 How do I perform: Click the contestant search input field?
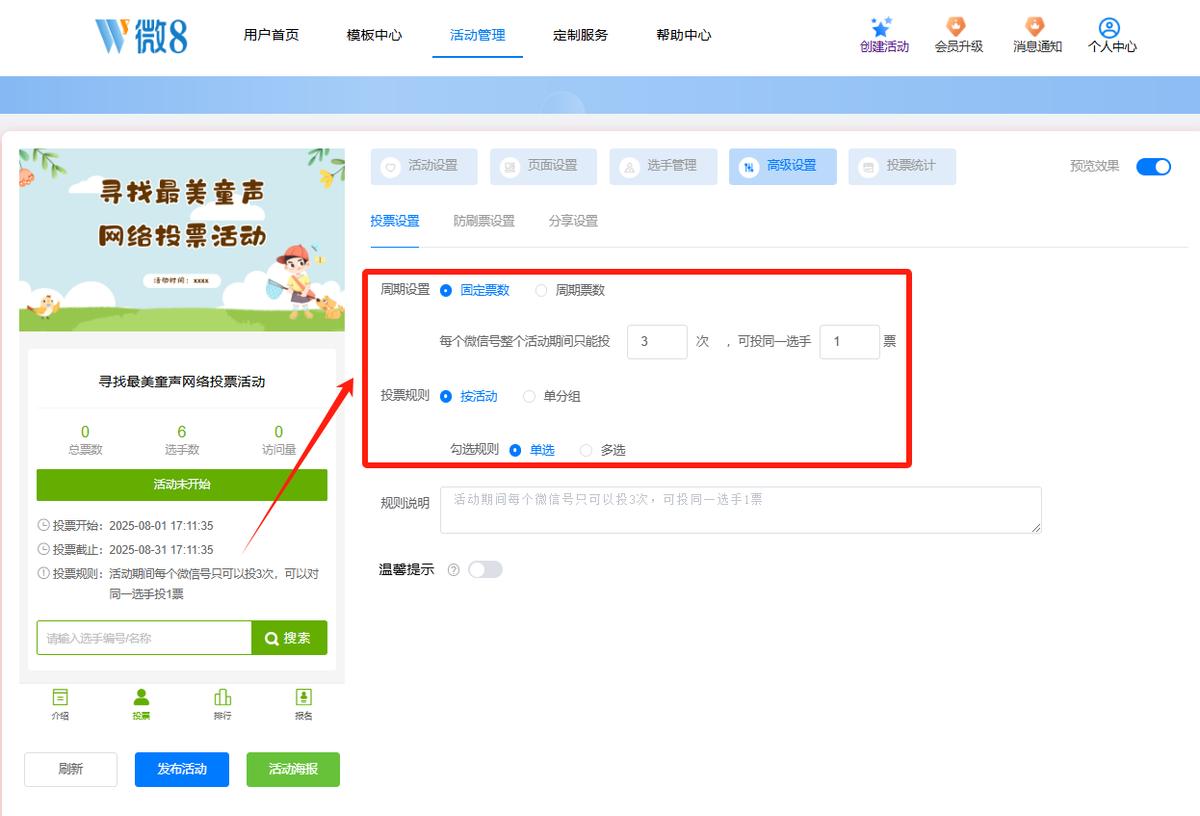tap(144, 638)
